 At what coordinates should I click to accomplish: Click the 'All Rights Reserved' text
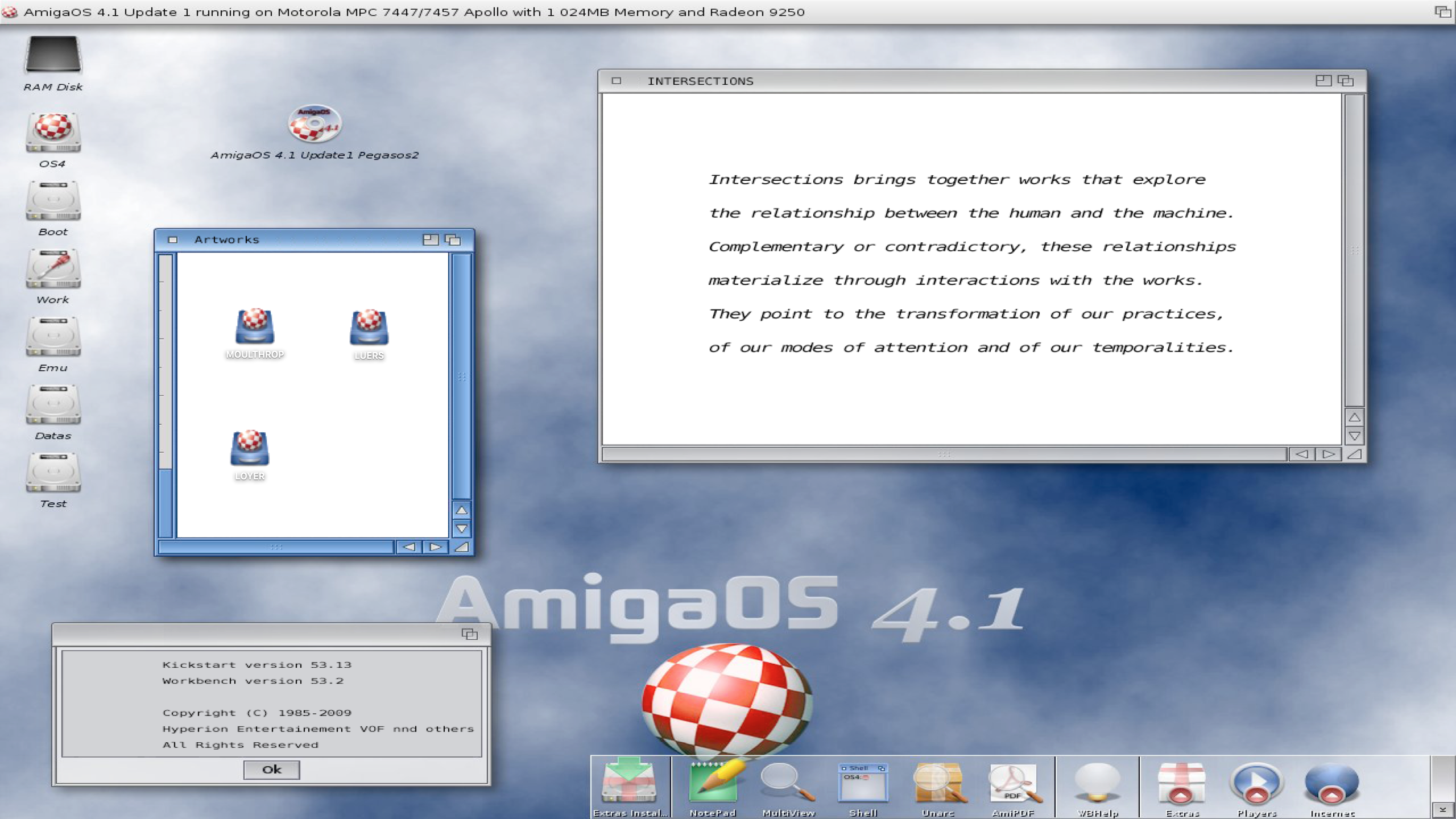(x=241, y=745)
